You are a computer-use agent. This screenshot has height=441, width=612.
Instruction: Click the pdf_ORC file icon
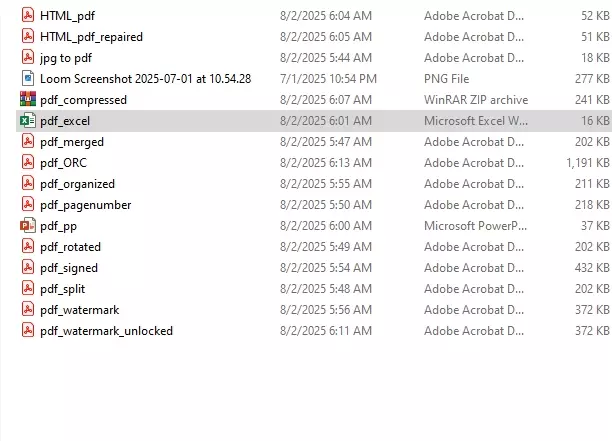point(28,163)
